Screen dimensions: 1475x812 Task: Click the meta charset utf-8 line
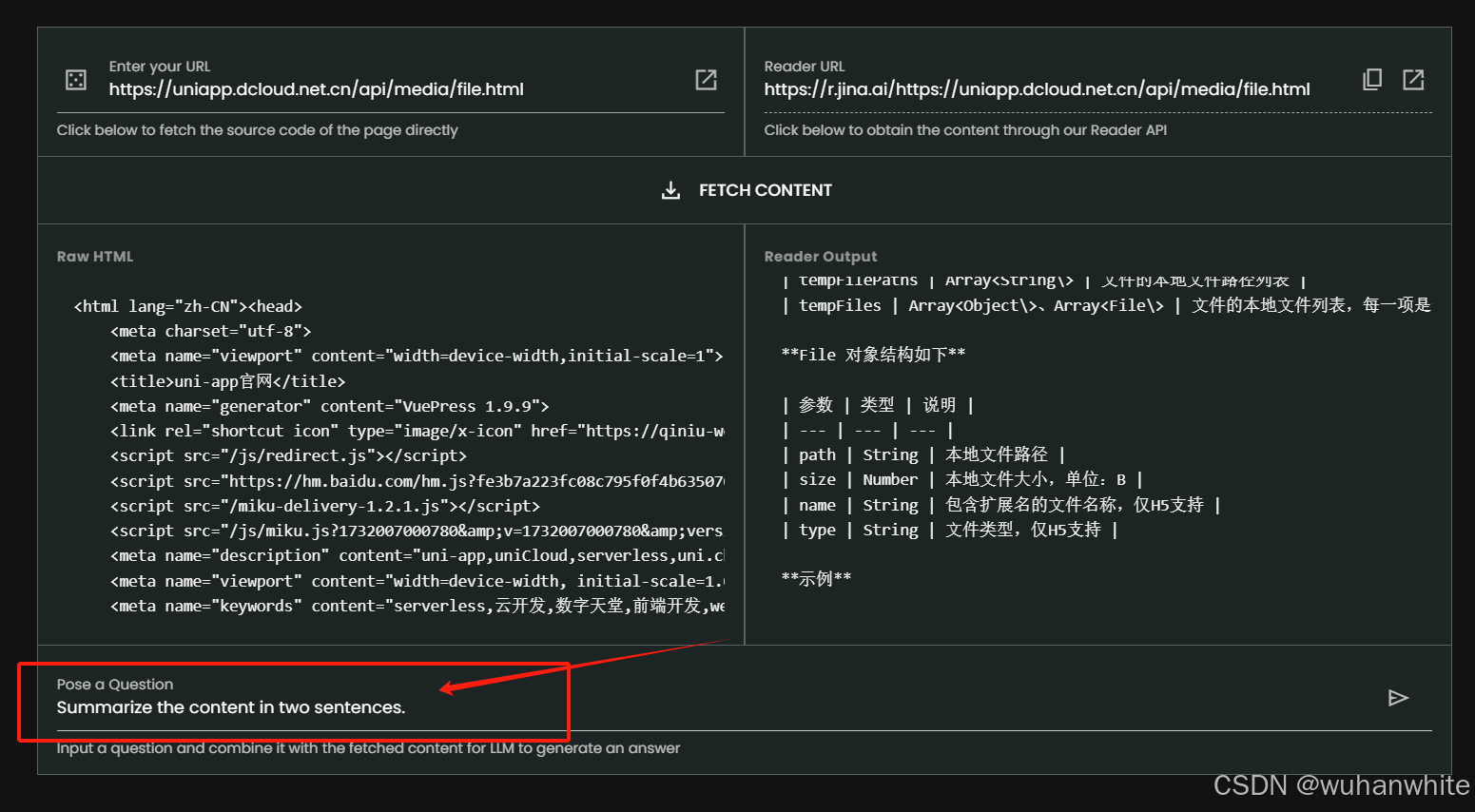click(x=210, y=331)
